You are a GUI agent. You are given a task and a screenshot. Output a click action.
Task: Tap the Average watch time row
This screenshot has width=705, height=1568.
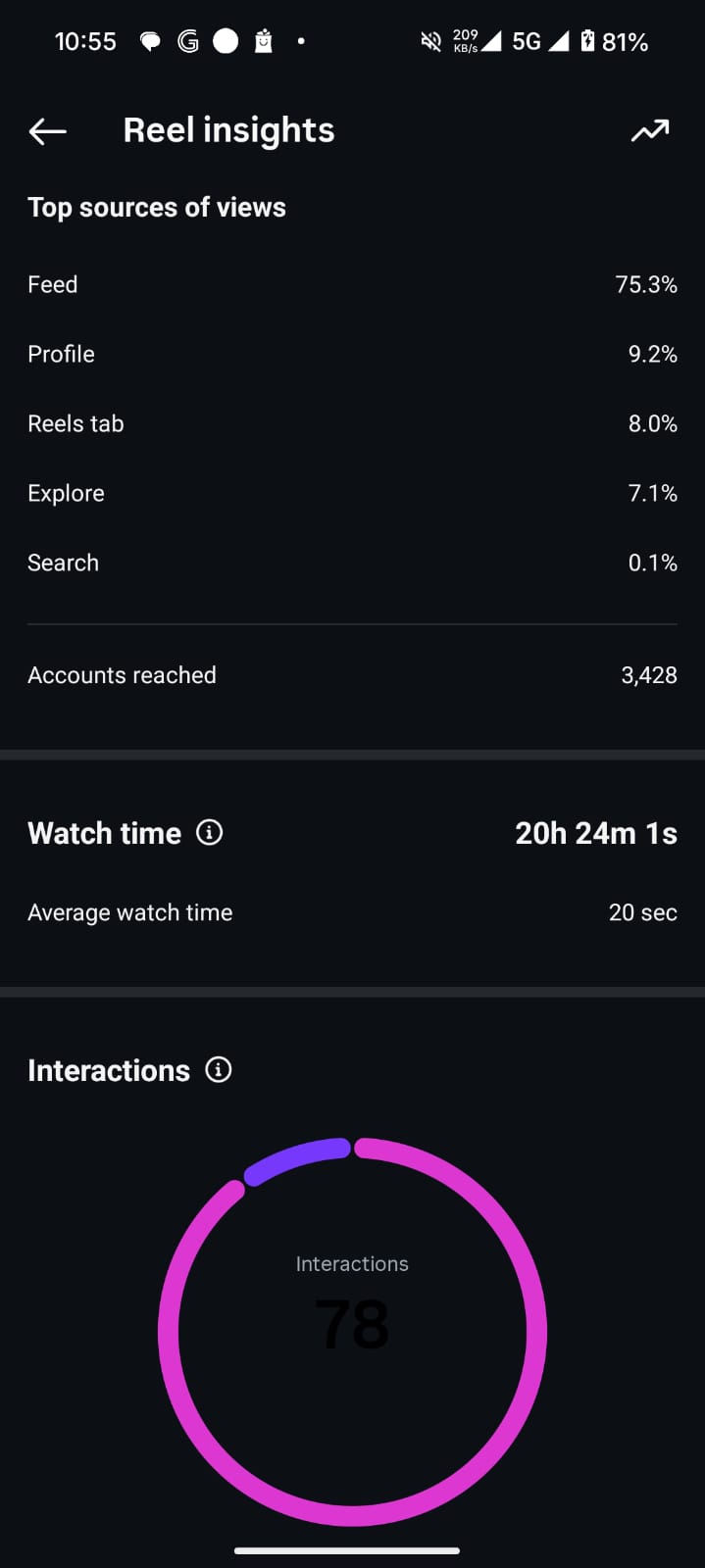pos(352,912)
